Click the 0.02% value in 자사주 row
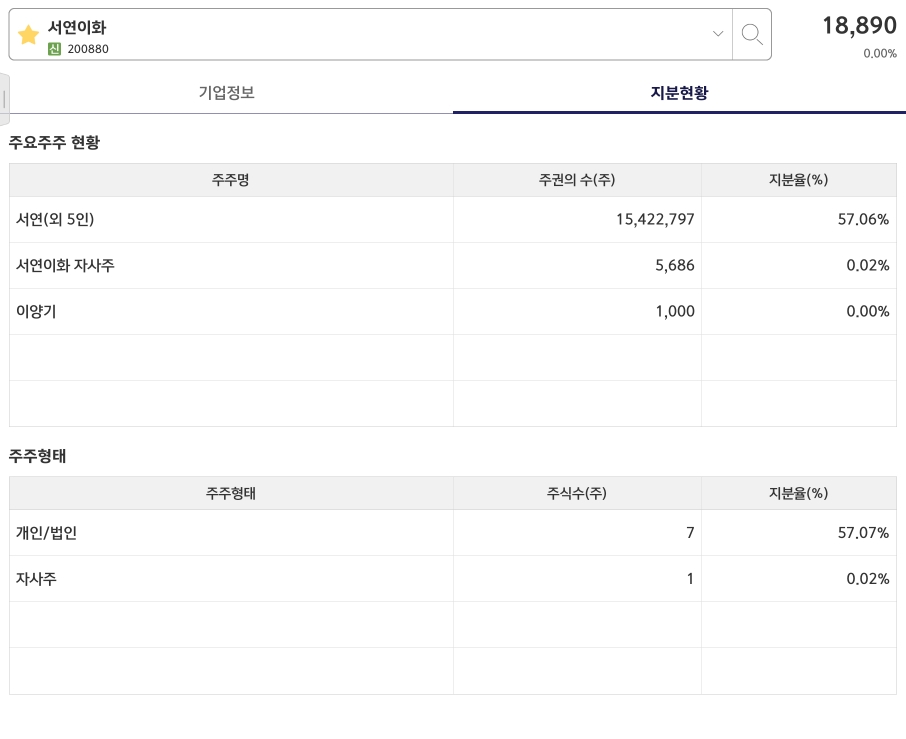The image size is (906, 739). pos(867,579)
